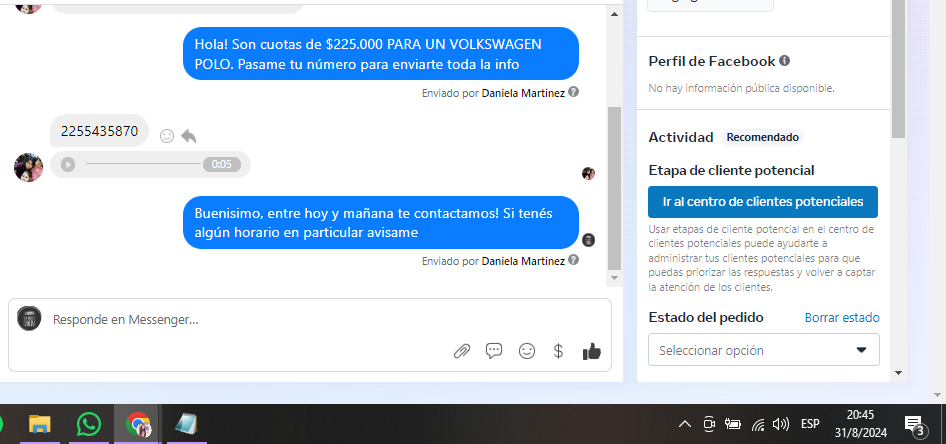
Task: Click small page badge beside last message
Action: (588, 239)
